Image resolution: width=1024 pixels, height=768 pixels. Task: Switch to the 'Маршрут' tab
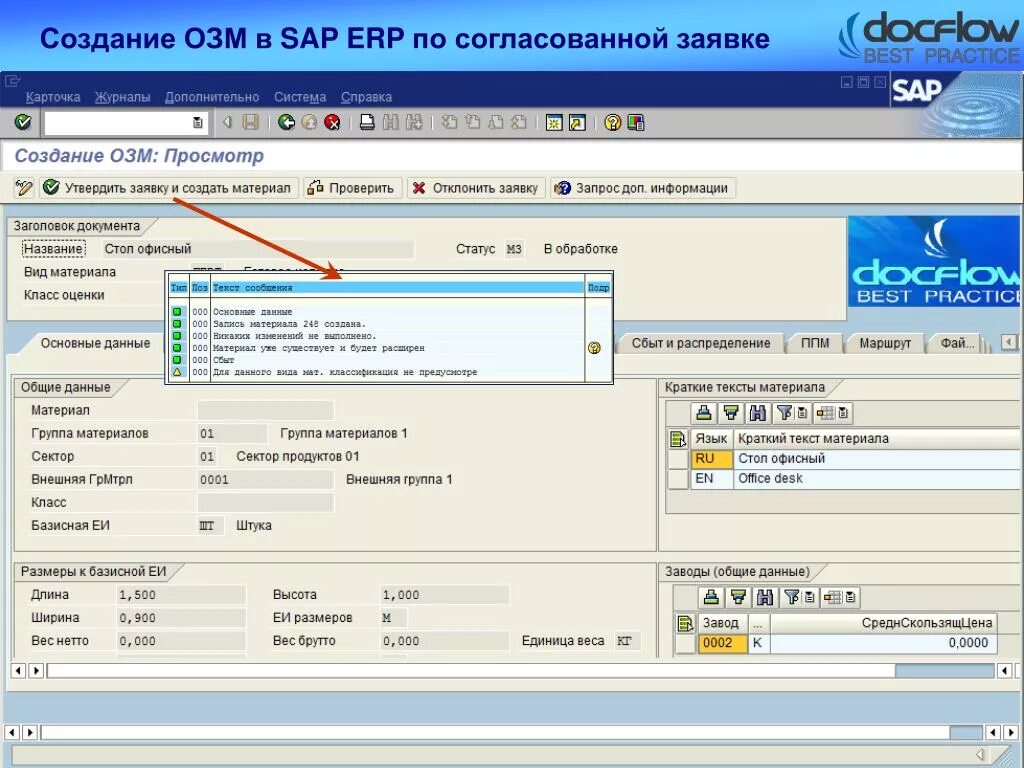click(885, 343)
